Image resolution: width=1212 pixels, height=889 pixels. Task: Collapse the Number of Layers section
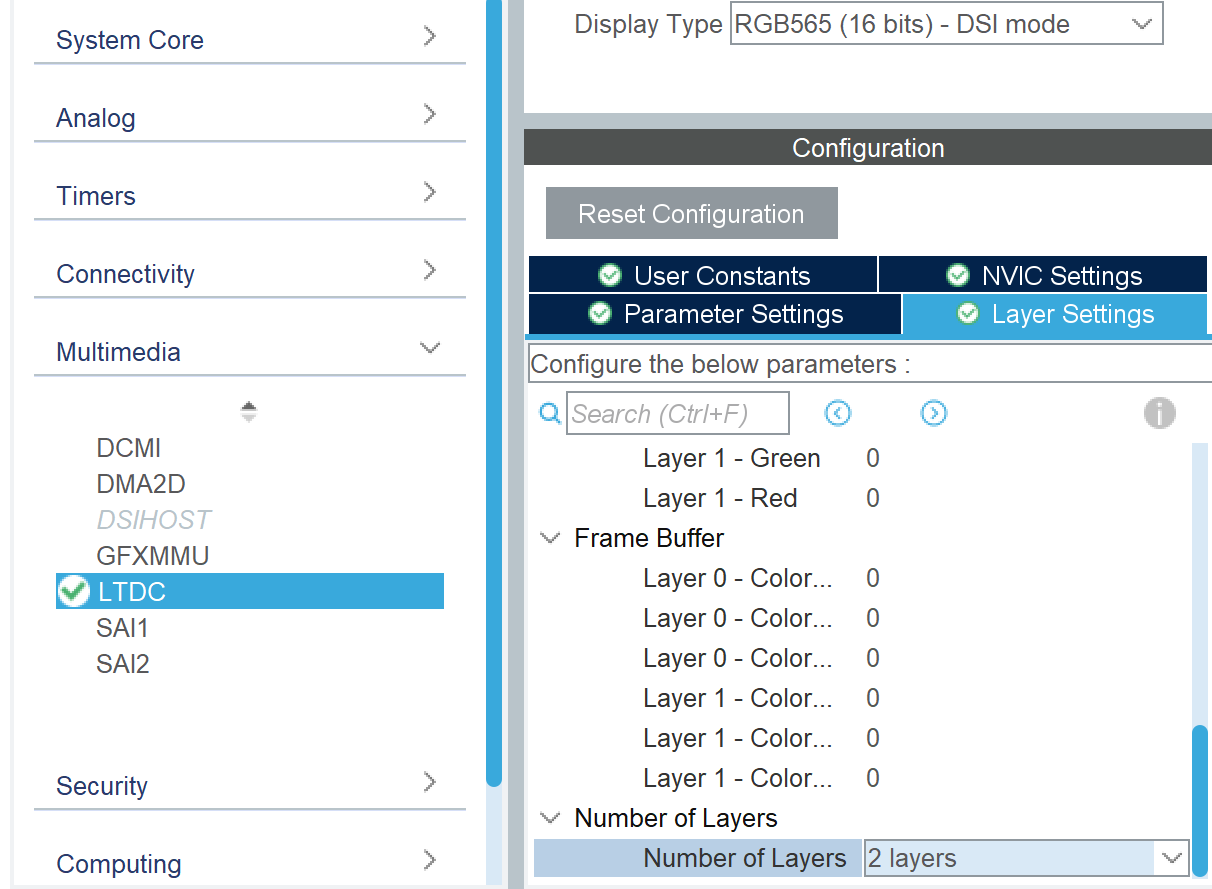(x=550, y=817)
